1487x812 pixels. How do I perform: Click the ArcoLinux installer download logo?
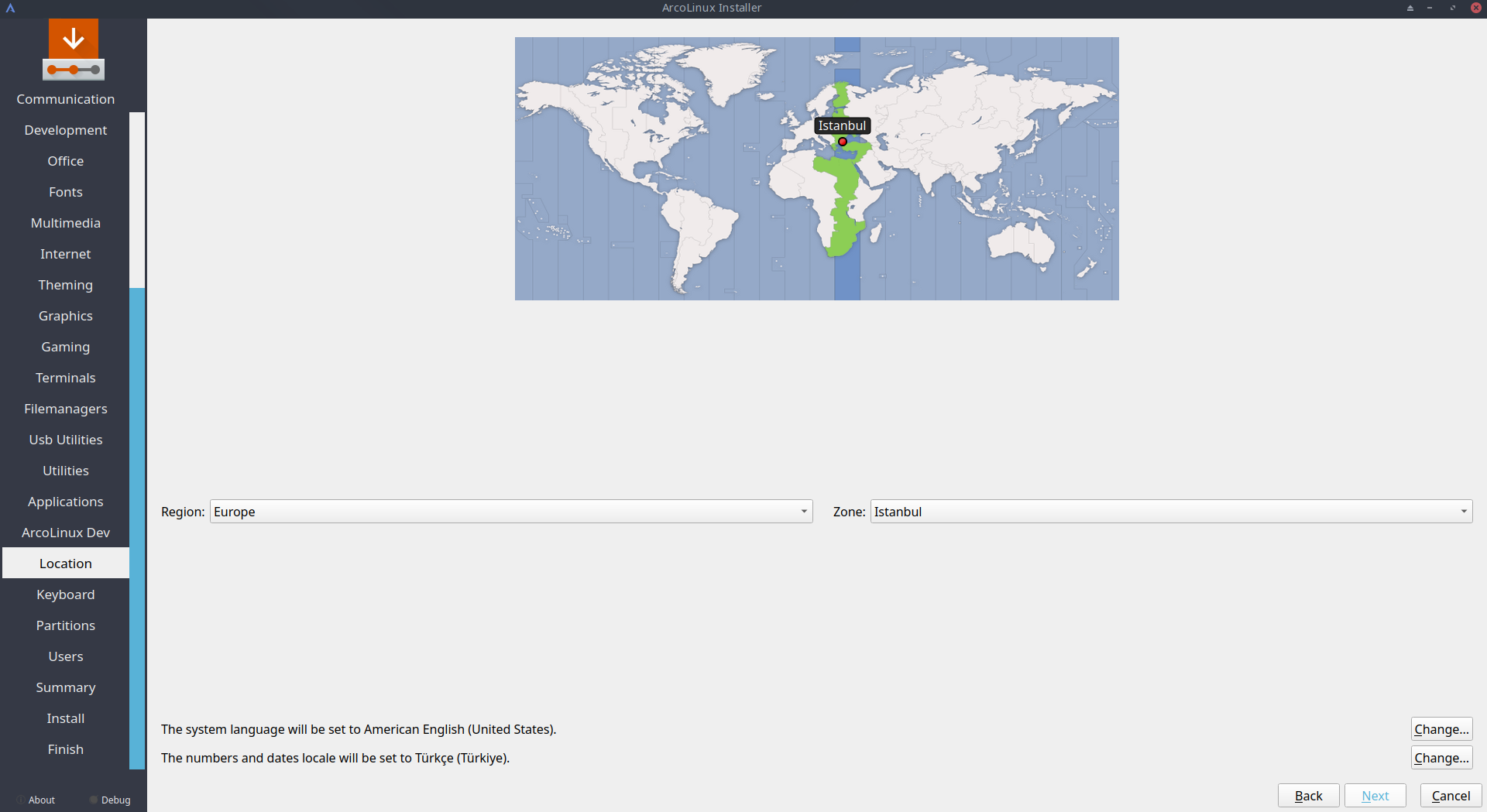74,50
